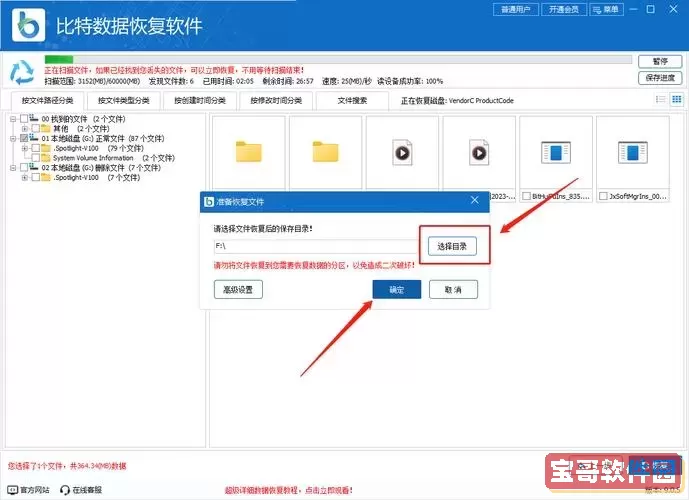Switch to grid thumbnail view
The width and height of the screenshot is (689, 500).
(677, 99)
